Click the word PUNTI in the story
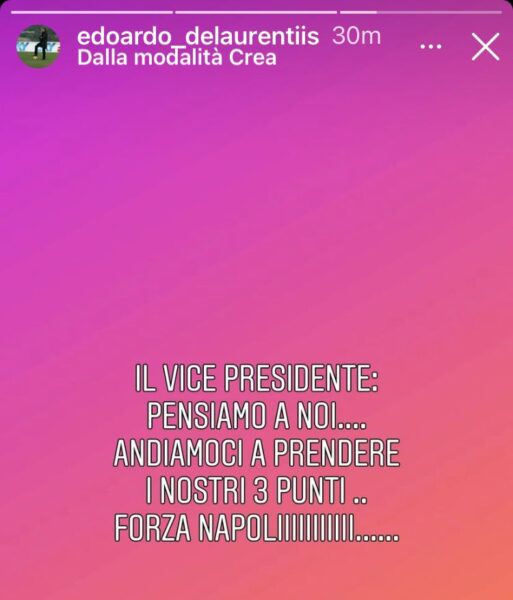 [311, 490]
